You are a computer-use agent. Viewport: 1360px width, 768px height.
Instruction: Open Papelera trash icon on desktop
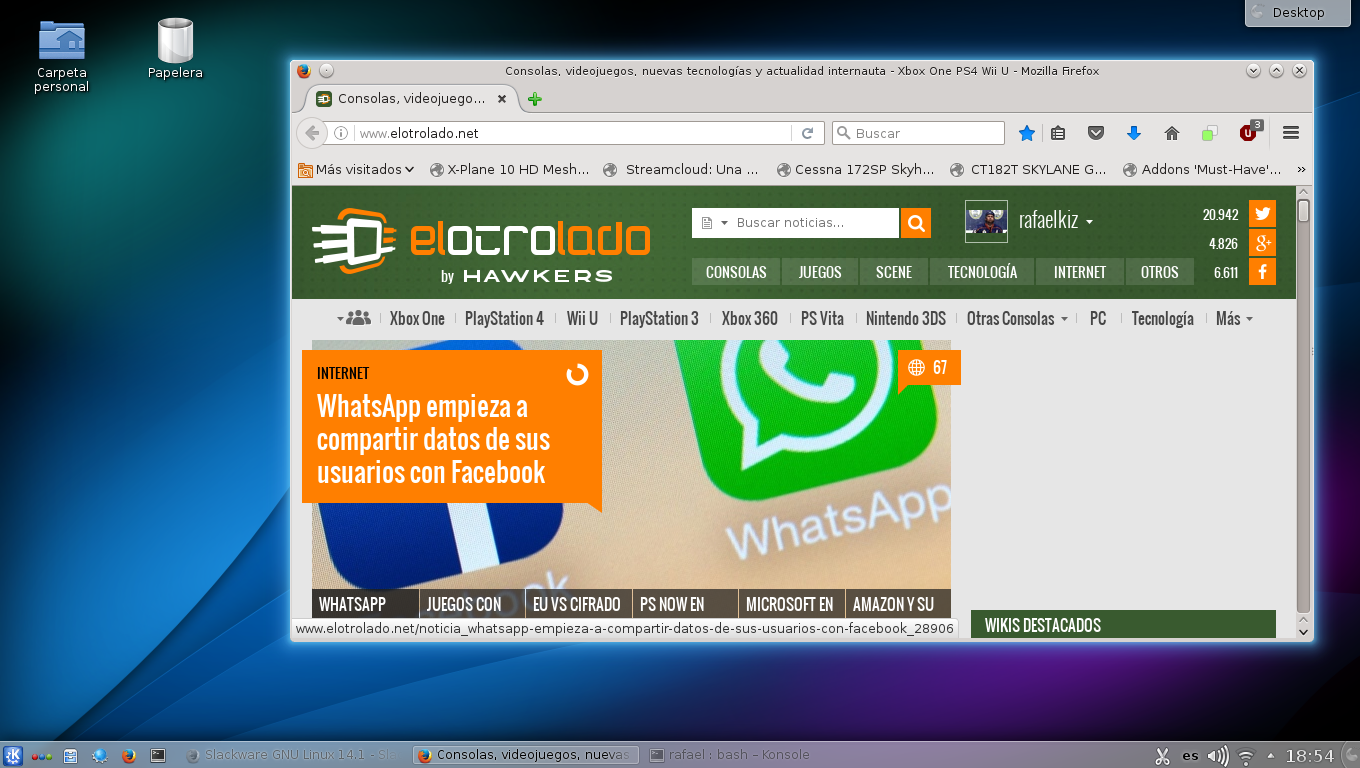tap(175, 50)
